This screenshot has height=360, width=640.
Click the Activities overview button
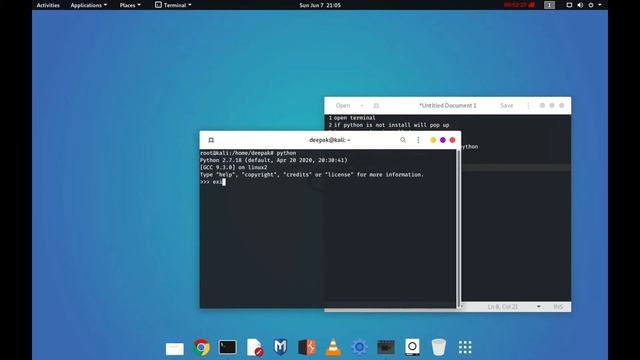[x=48, y=5]
